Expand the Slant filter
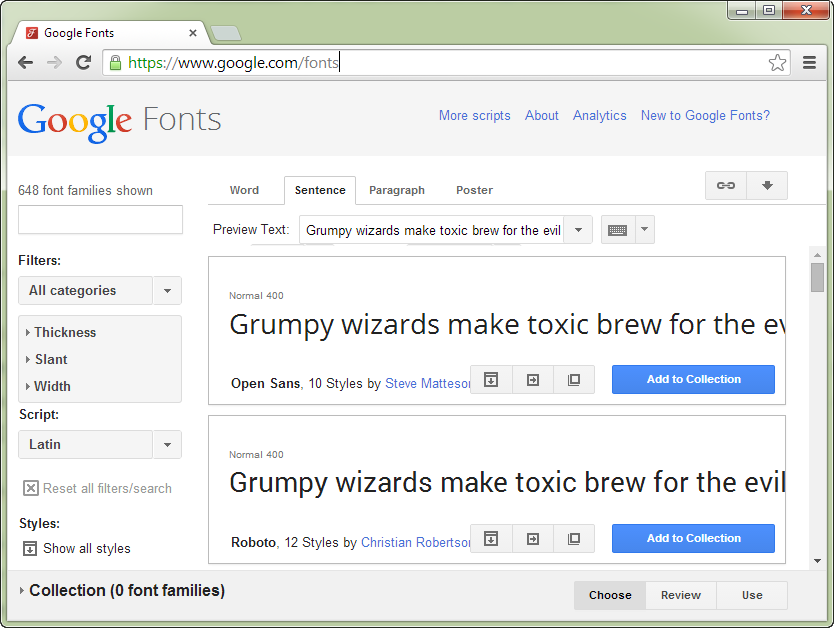Viewport: 834px width, 628px height. (47, 359)
